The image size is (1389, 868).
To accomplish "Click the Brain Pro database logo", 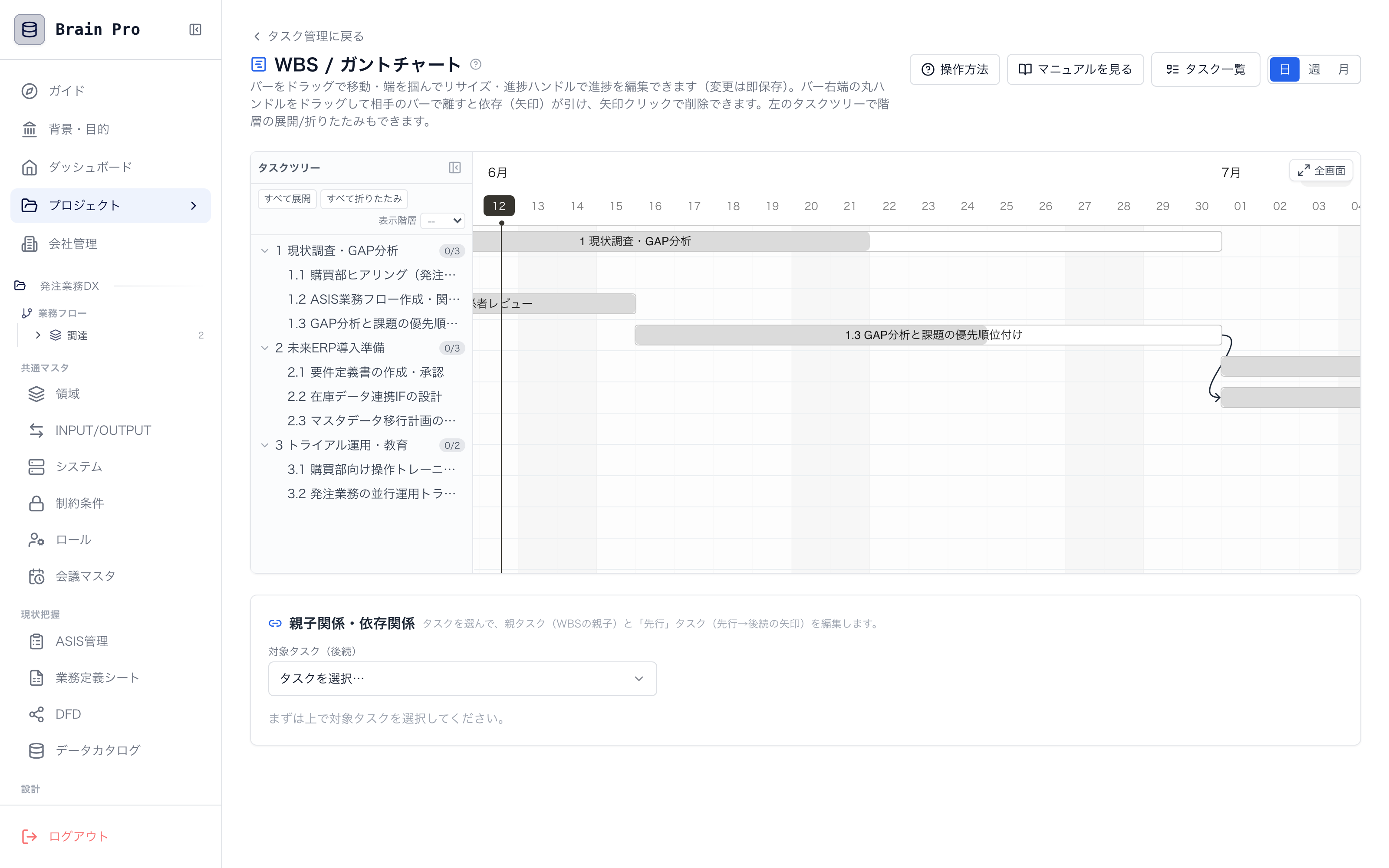I will [29, 29].
